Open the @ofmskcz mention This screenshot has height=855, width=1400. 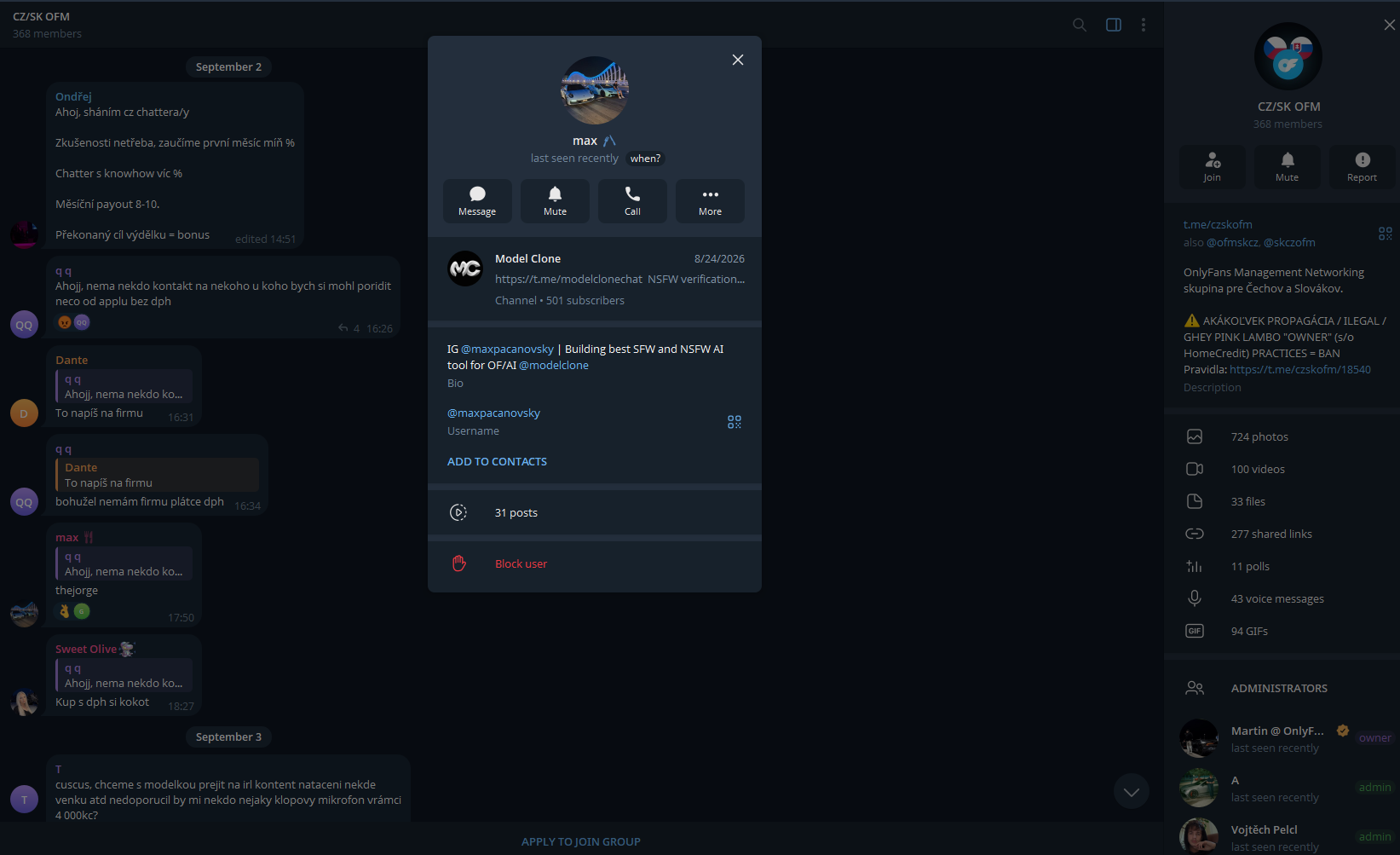(x=1232, y=242)
